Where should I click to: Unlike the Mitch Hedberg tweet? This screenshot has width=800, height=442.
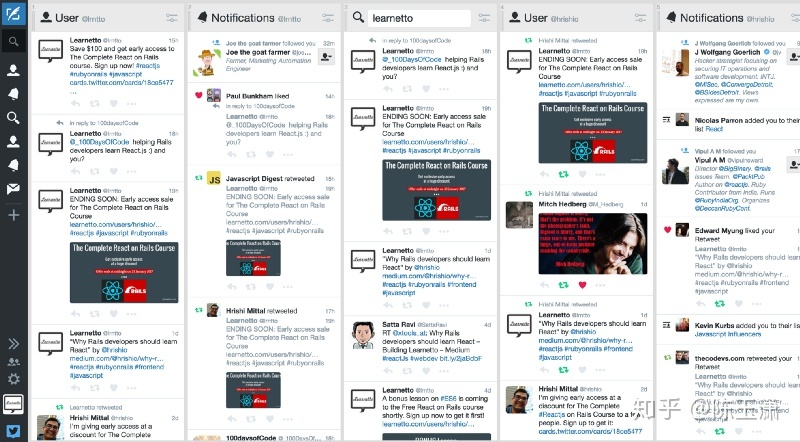point(582,285)
